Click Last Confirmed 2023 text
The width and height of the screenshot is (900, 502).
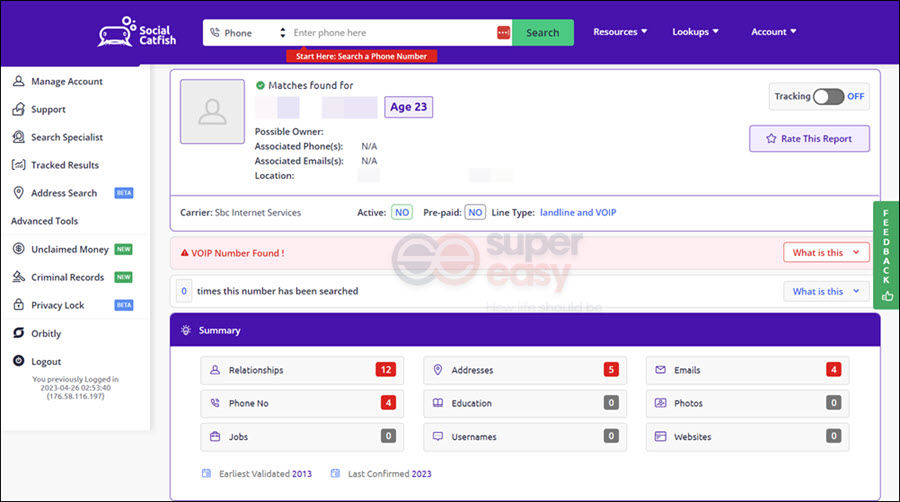[389, 474]
